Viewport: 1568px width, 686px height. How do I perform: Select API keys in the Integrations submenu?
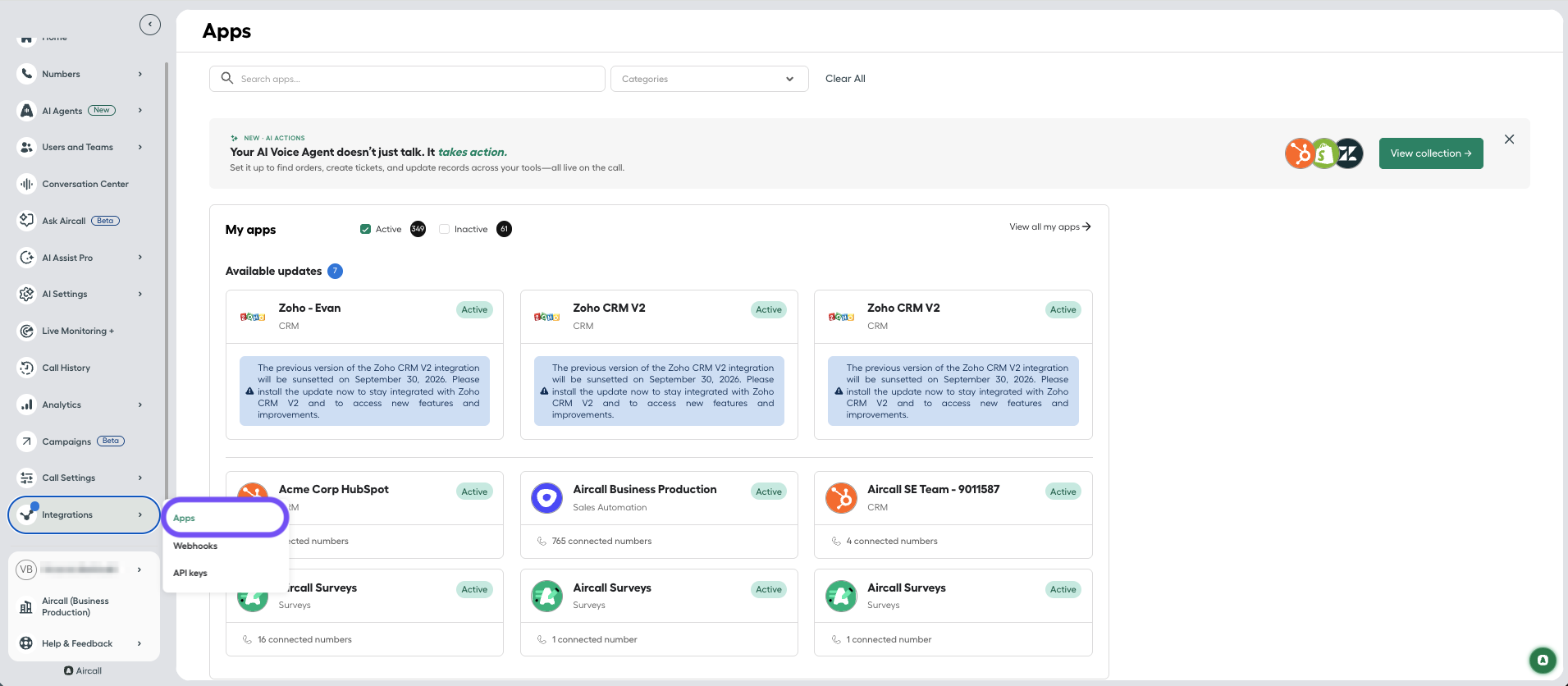tap(190, 573)
